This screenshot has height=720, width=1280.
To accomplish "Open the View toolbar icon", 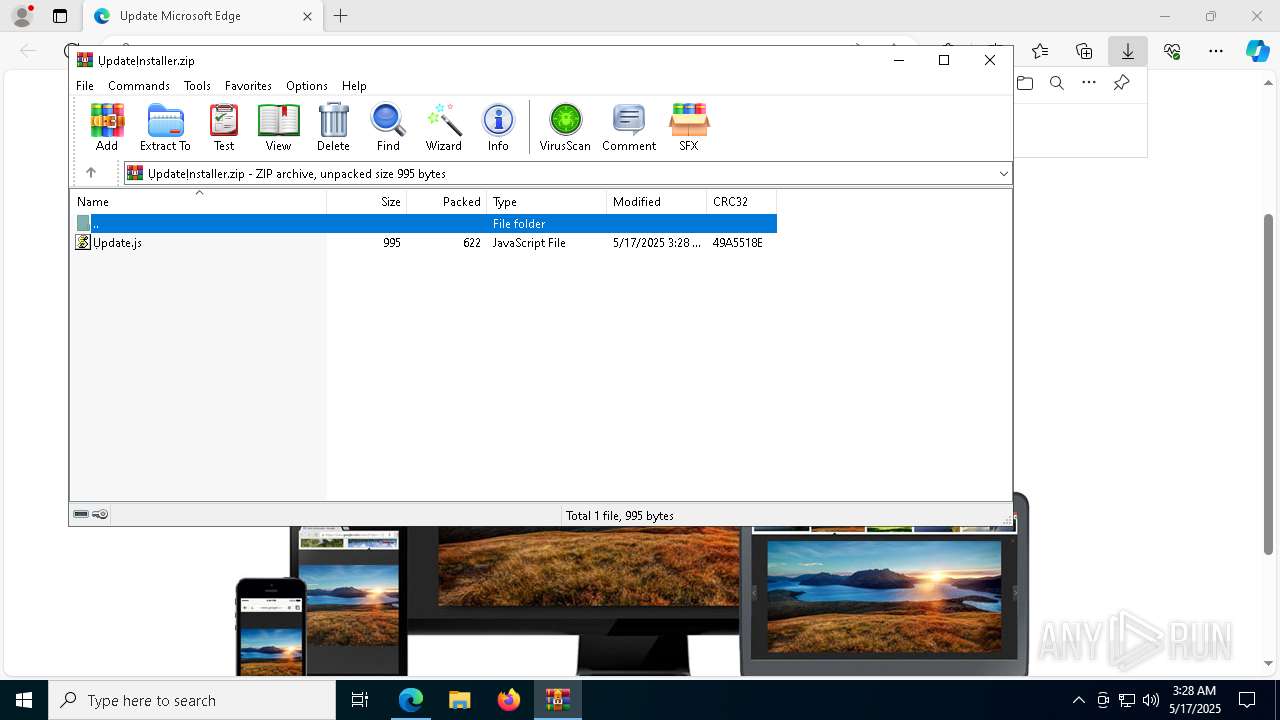I will click(278, 127).
